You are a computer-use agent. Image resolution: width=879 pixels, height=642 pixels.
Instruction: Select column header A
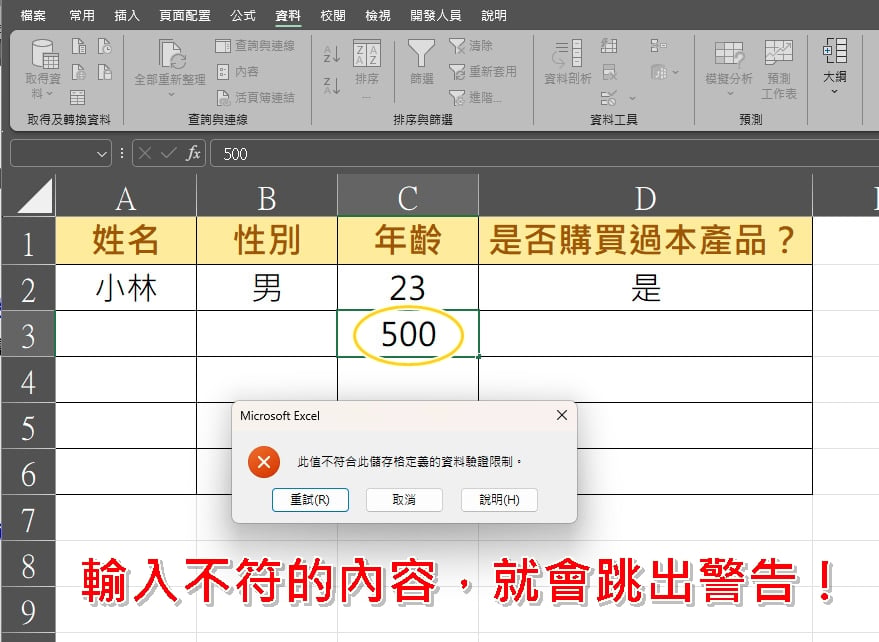(x=126, y=197)
